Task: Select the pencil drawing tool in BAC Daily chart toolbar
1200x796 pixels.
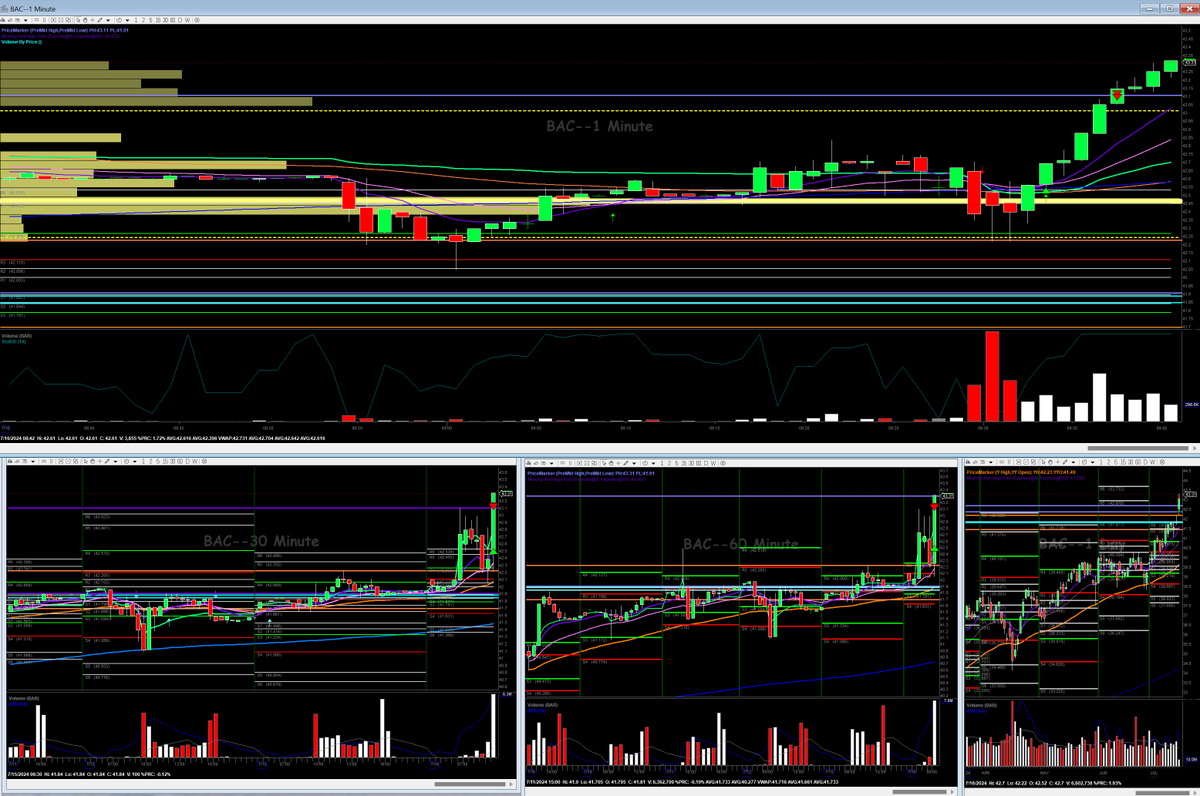Action: click(1065, 462)
